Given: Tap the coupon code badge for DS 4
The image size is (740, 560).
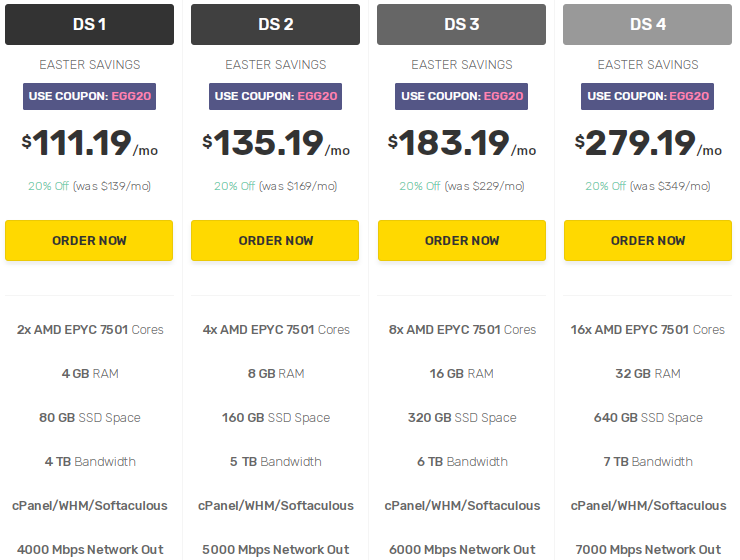Looking at the screenshot, I should coord(648,96).
